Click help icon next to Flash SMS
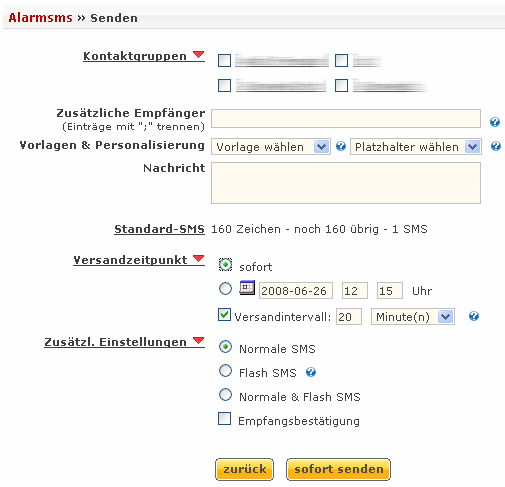The height and width of the screenshot is (487, 505). point(311,372)
